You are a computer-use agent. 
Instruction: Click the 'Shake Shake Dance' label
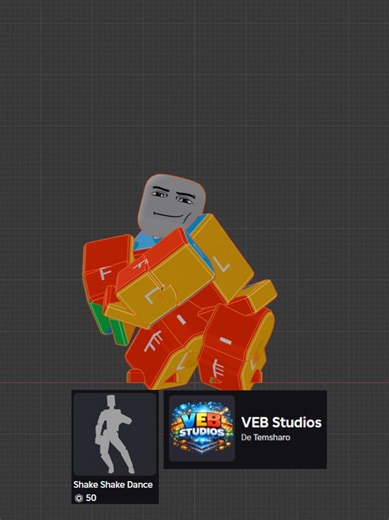113,484
